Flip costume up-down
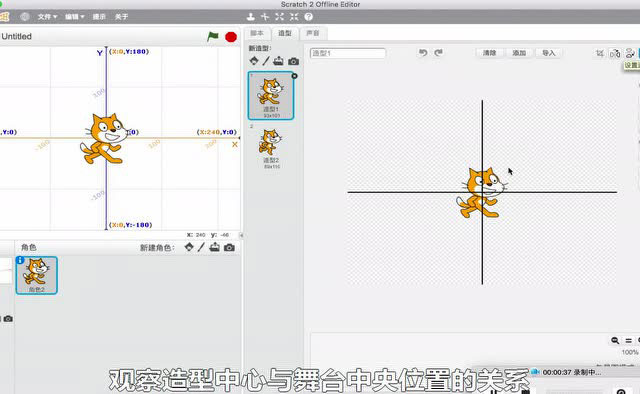 630,53
